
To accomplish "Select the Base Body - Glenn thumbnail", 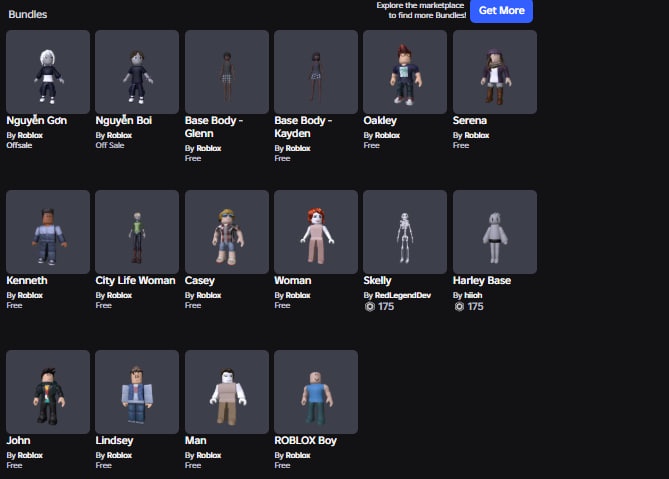I will coord(227,72).
